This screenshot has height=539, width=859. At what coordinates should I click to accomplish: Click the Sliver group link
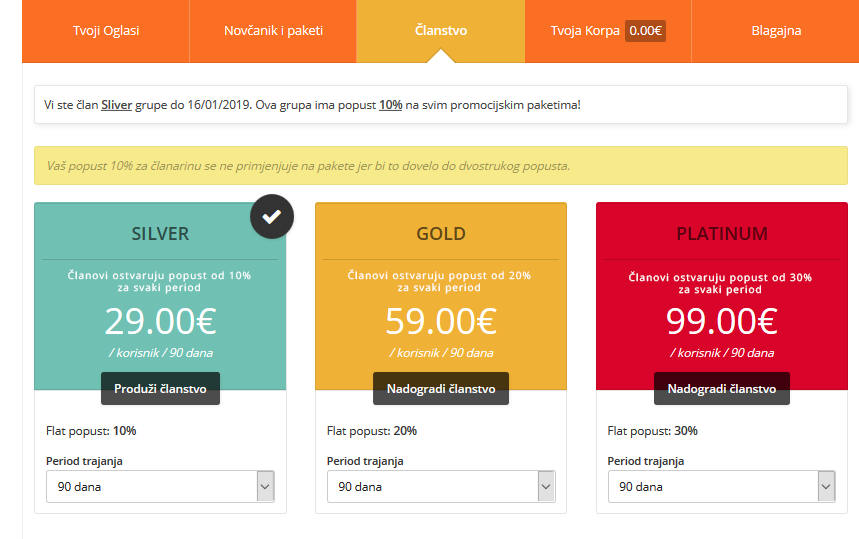click(117, 105)
